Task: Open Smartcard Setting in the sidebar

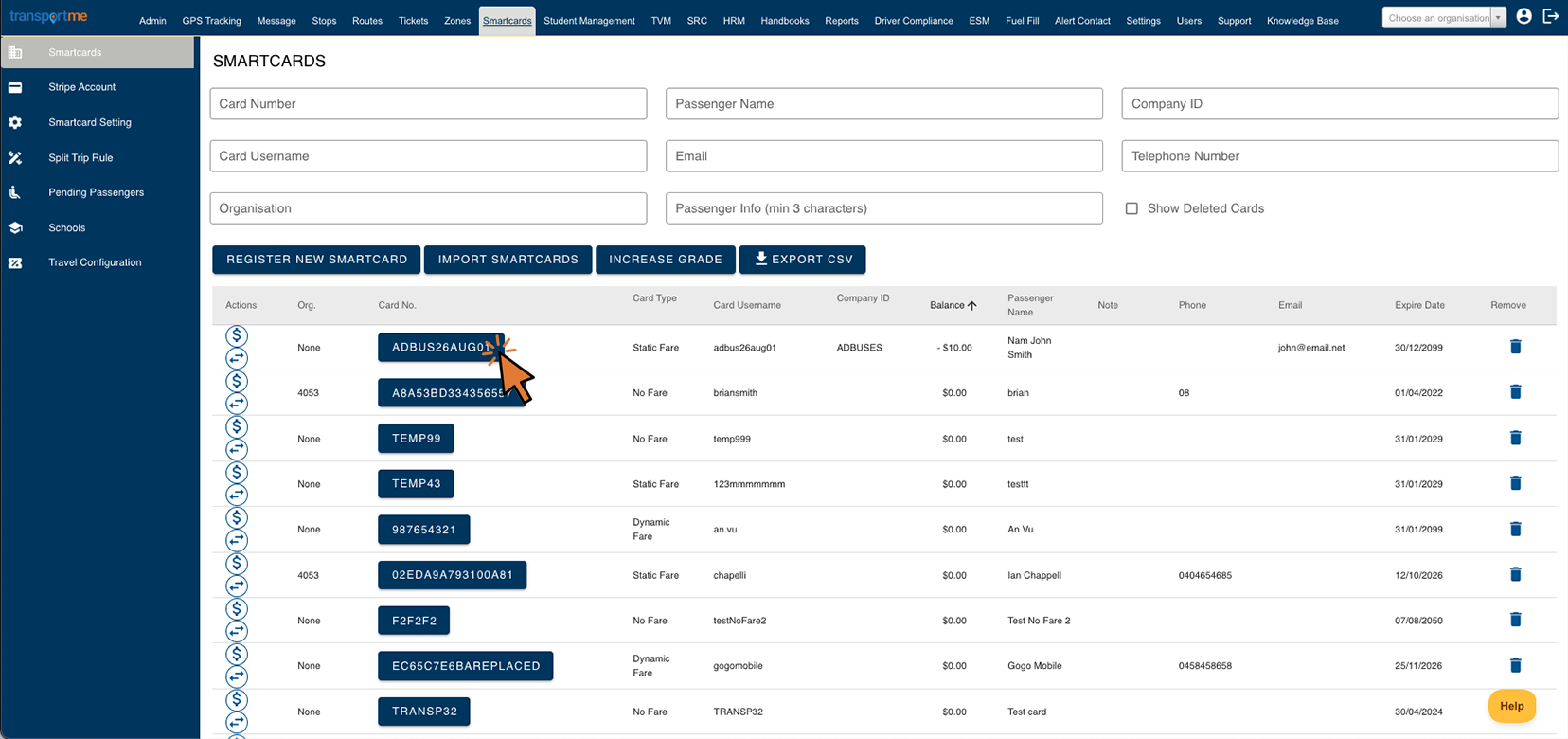Action: coord(90,122)
